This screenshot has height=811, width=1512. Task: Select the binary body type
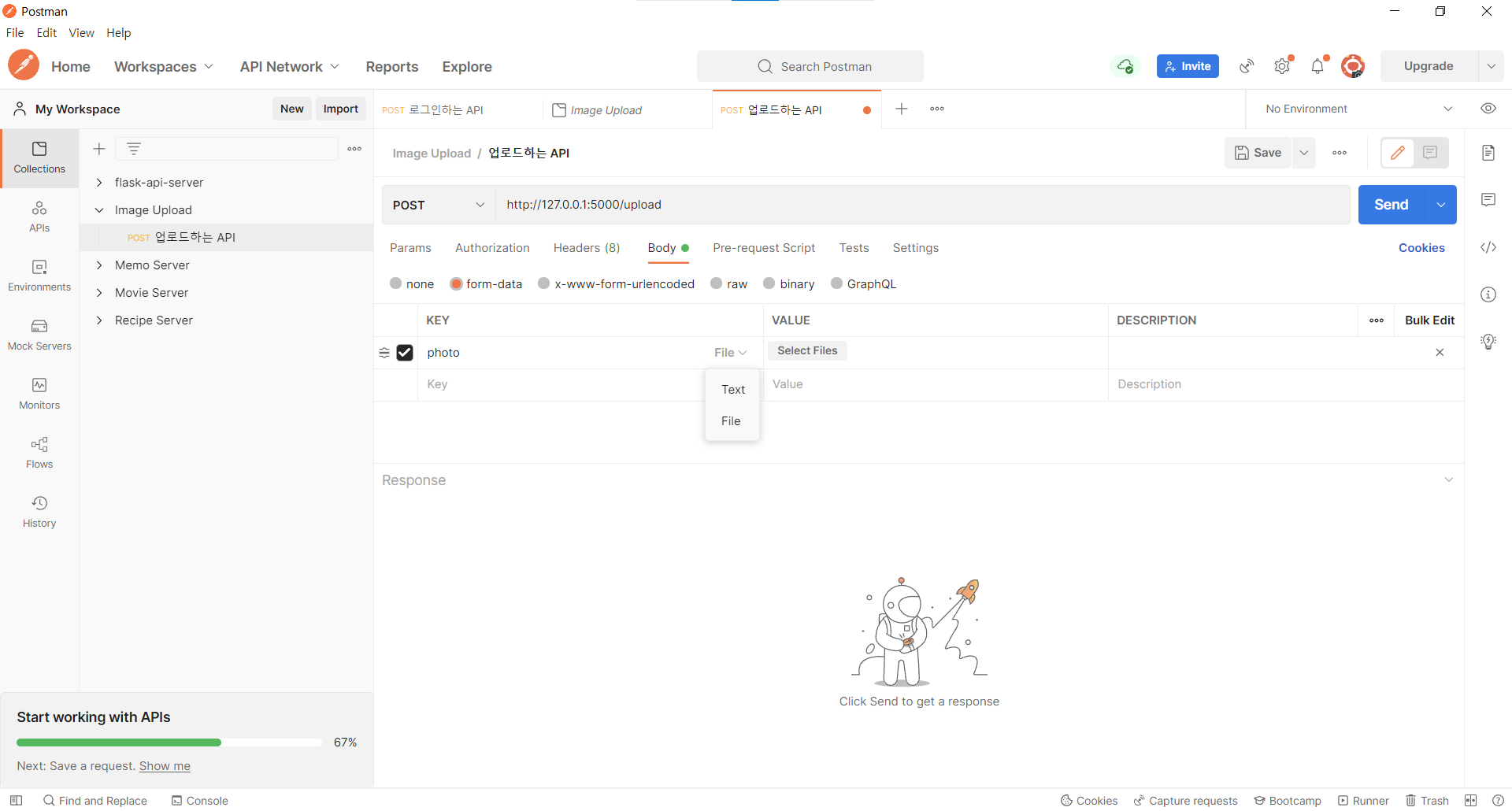769,283
